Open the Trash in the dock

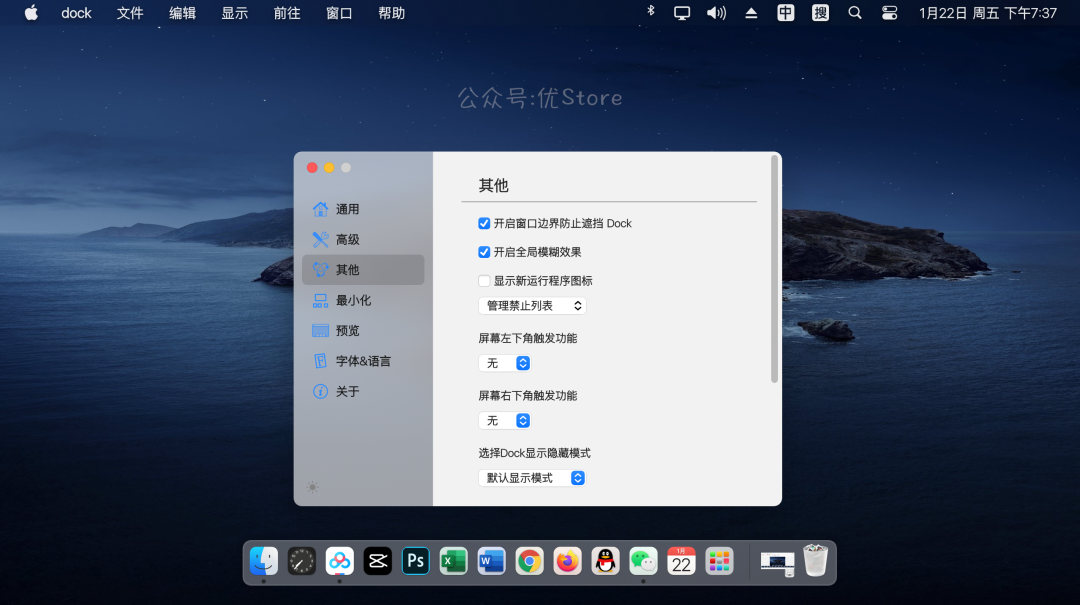816,560
